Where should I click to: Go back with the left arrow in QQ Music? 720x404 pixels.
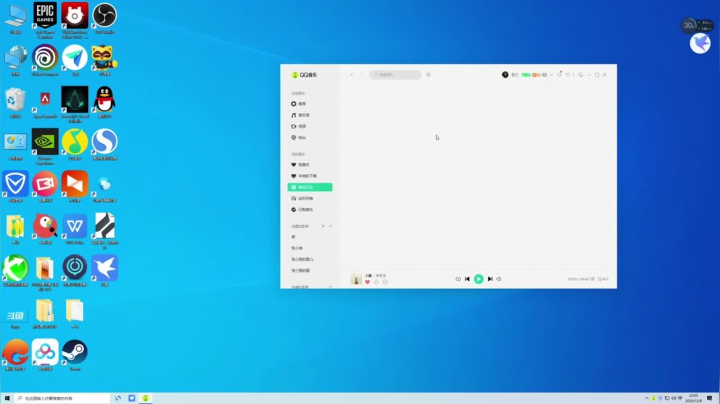coord(352,75)
